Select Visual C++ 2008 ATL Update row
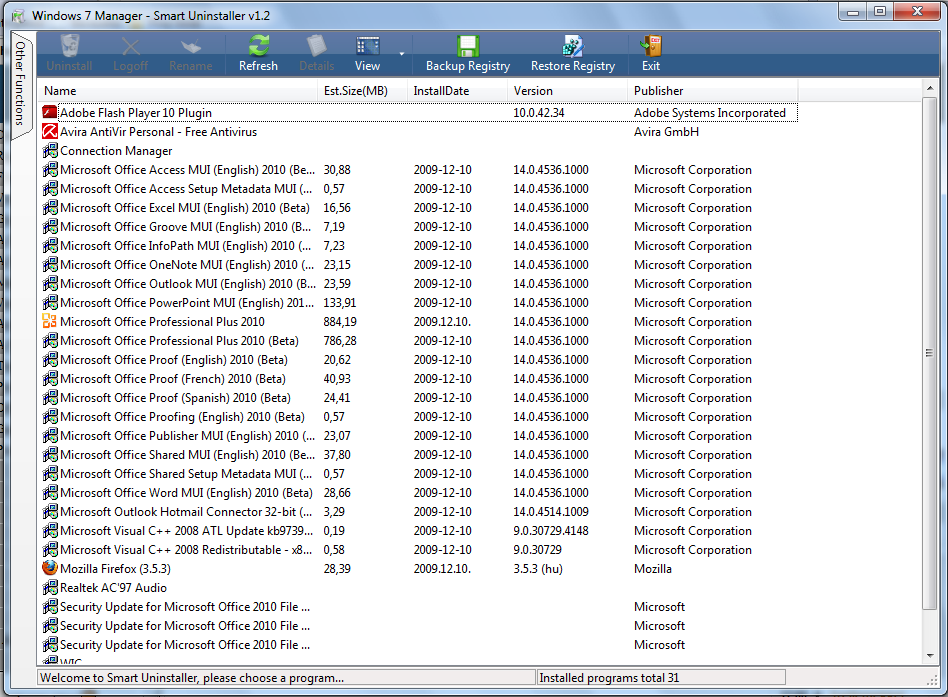948x697 pixels. click(420, 531)
